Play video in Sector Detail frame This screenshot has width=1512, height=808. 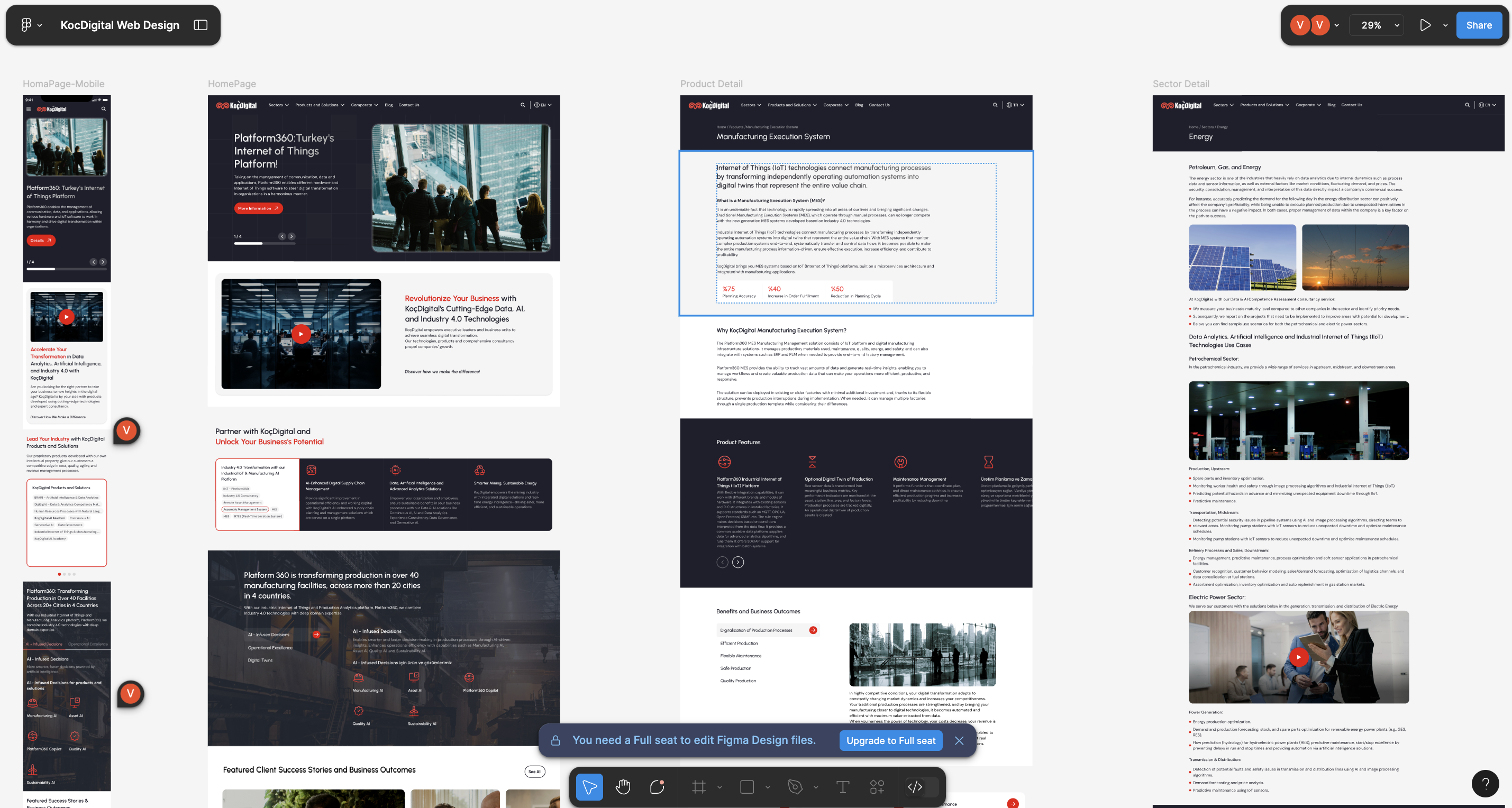[1298, 657]
